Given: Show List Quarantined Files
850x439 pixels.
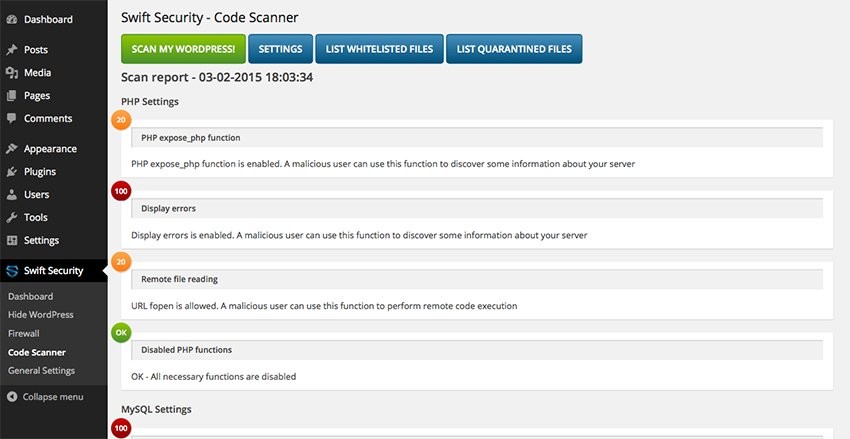Looking at the screenshot, I should 514,49.
